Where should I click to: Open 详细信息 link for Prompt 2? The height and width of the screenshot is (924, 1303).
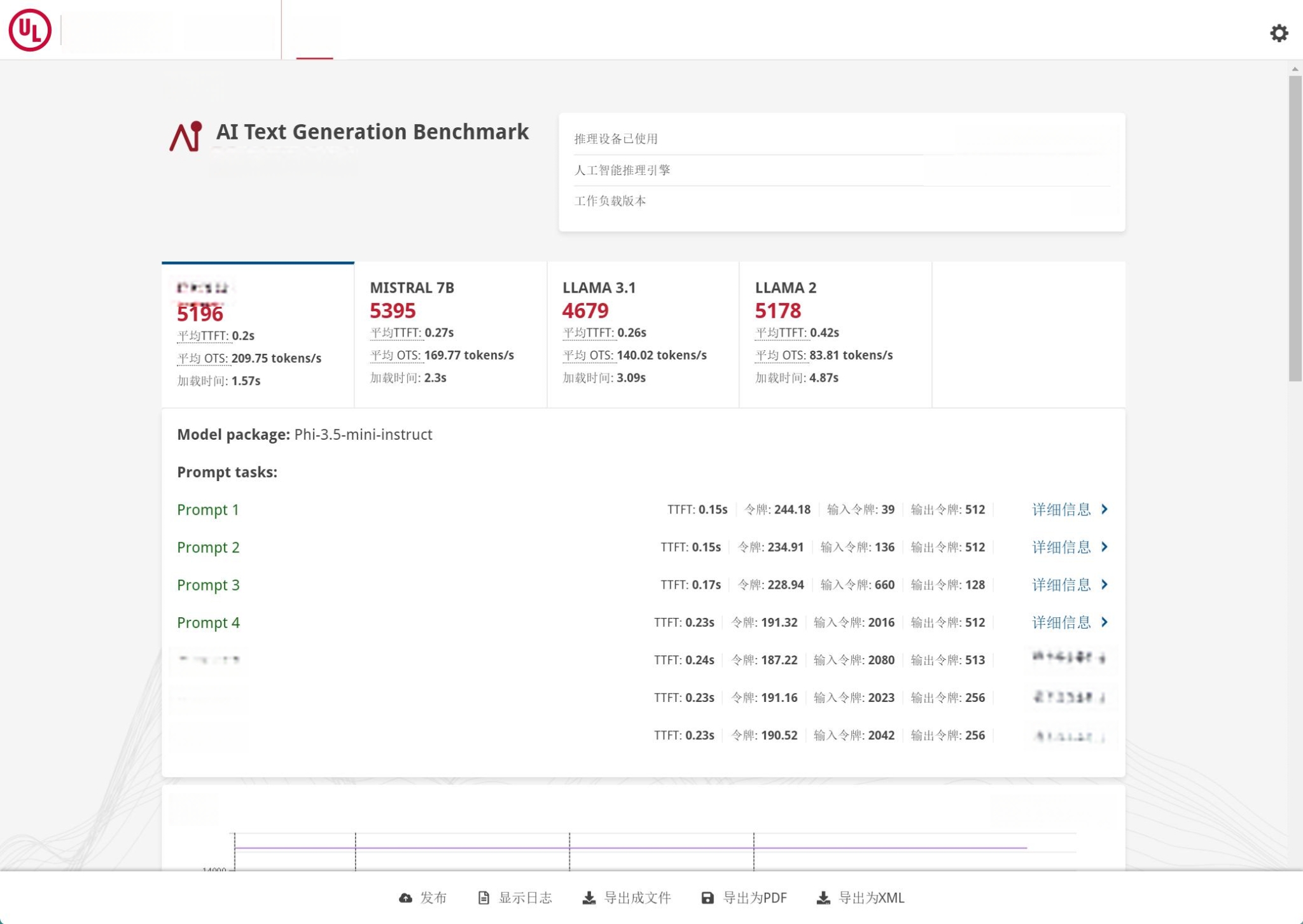(1061, 547)
